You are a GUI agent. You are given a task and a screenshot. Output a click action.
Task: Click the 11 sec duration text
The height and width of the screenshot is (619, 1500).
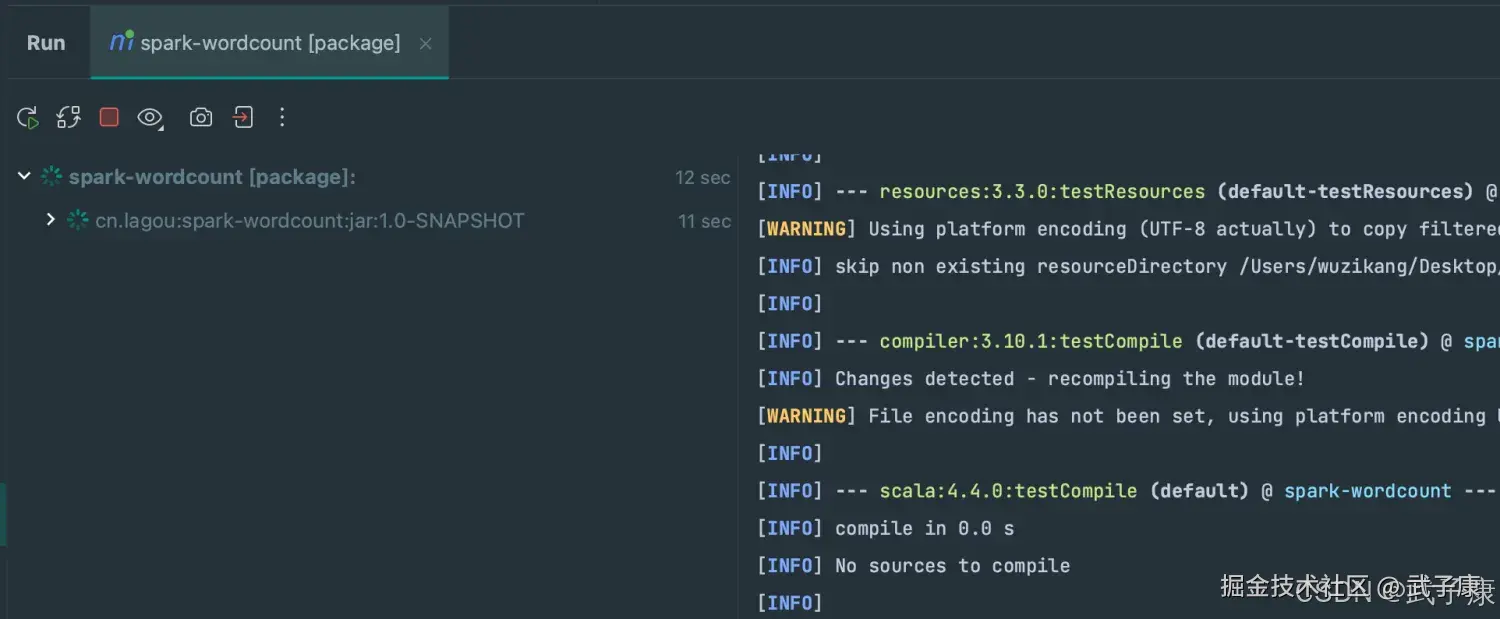tap(704, 221)
